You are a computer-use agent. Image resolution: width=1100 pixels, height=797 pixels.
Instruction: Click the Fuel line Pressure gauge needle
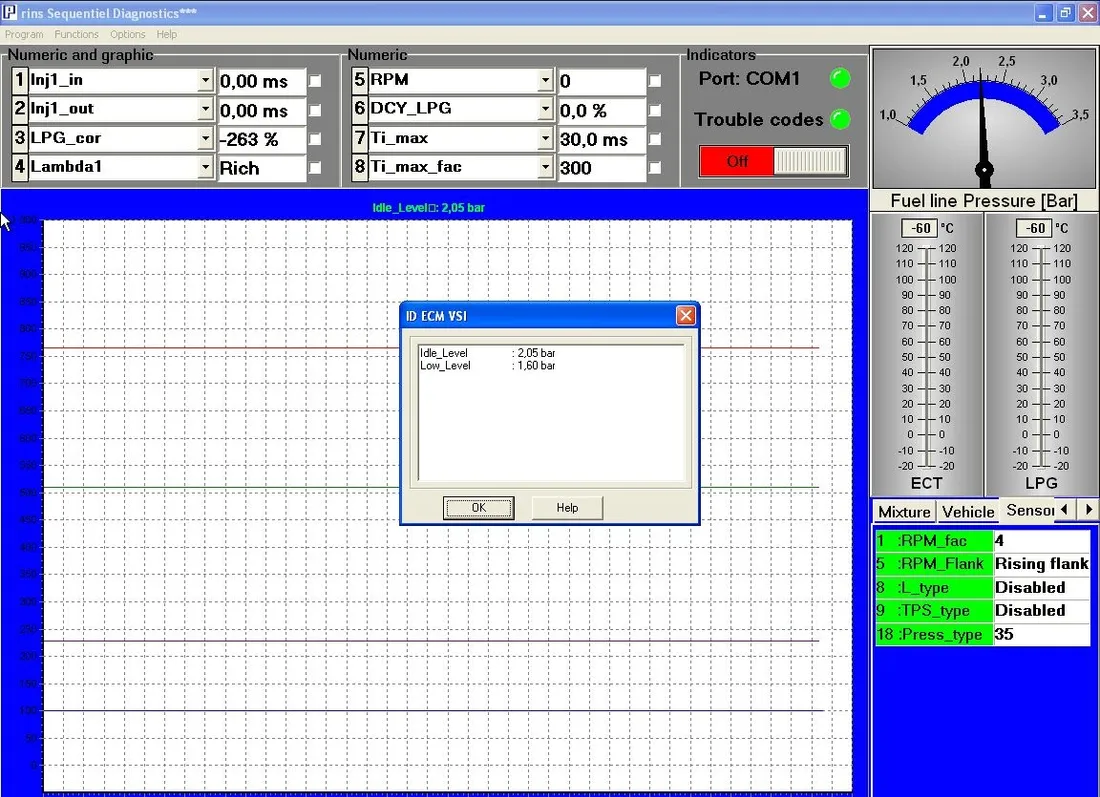(983, 140)
